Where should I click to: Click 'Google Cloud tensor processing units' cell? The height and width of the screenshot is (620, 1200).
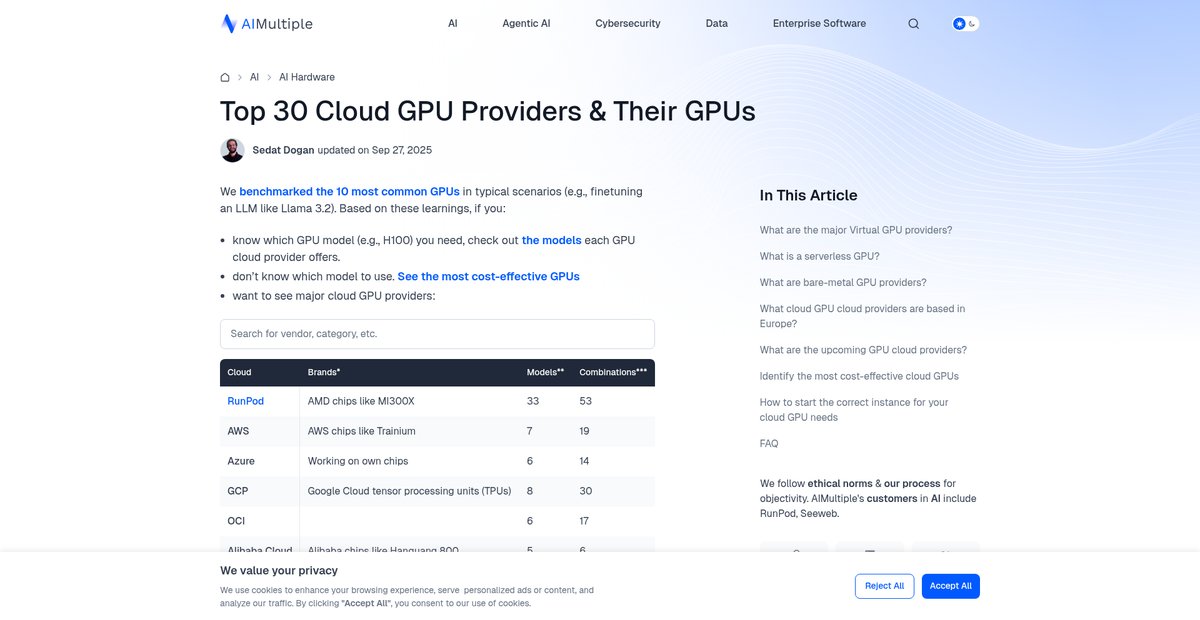[409, 491]
